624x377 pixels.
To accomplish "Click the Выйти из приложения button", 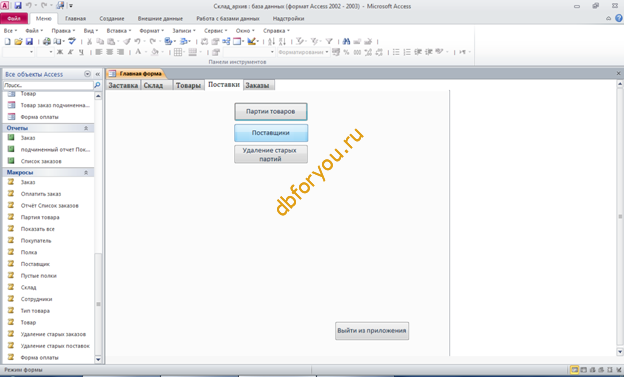I will tap(372, 331).
